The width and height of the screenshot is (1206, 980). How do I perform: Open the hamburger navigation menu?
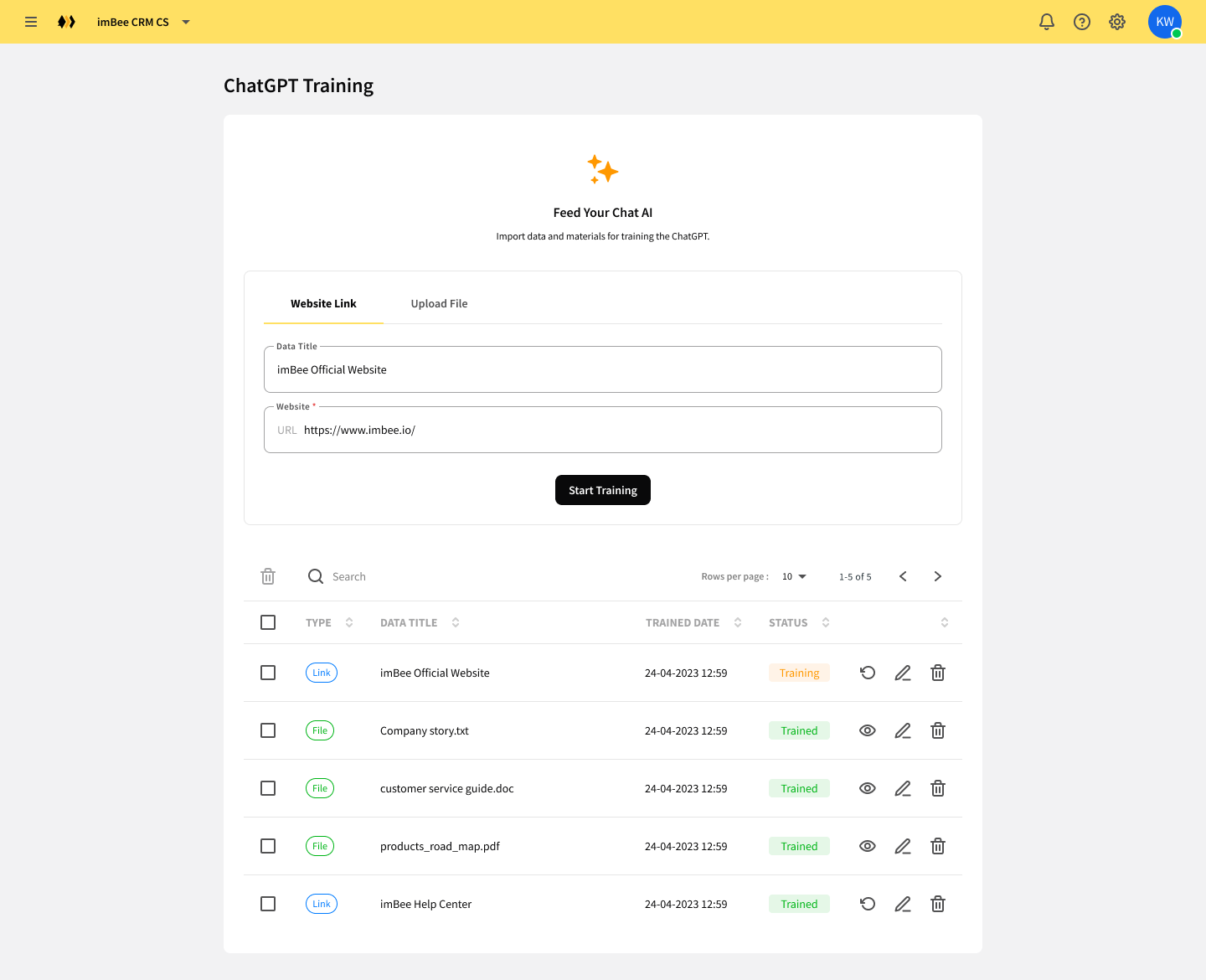[31, 22]
